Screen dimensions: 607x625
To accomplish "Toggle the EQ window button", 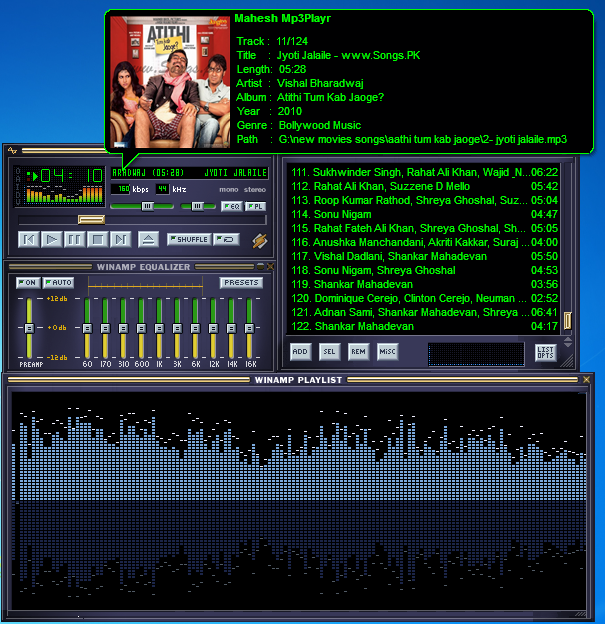I will pyautogui.click(x=232, y=206).
